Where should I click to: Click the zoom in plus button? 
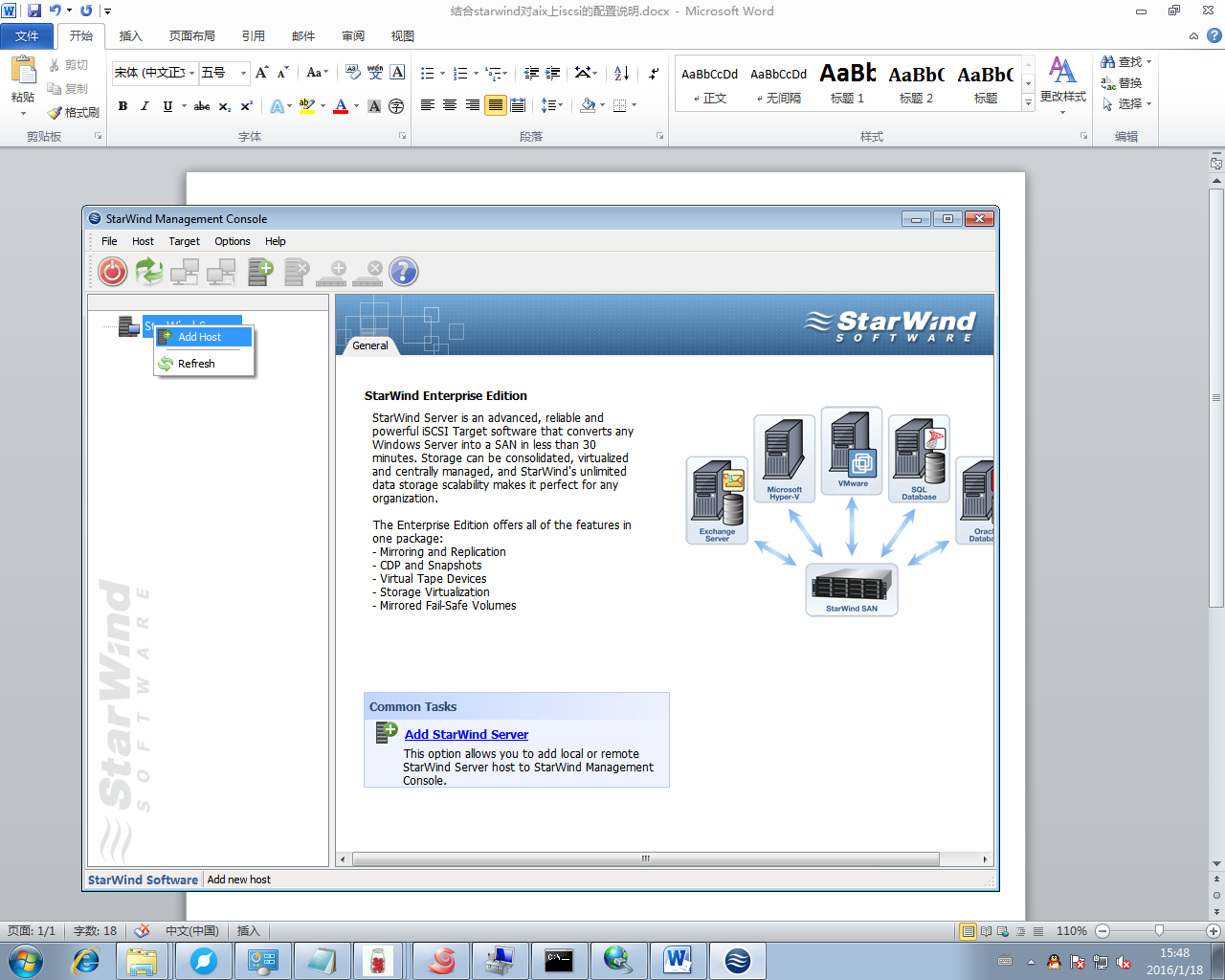click(x=1214, y=931)
